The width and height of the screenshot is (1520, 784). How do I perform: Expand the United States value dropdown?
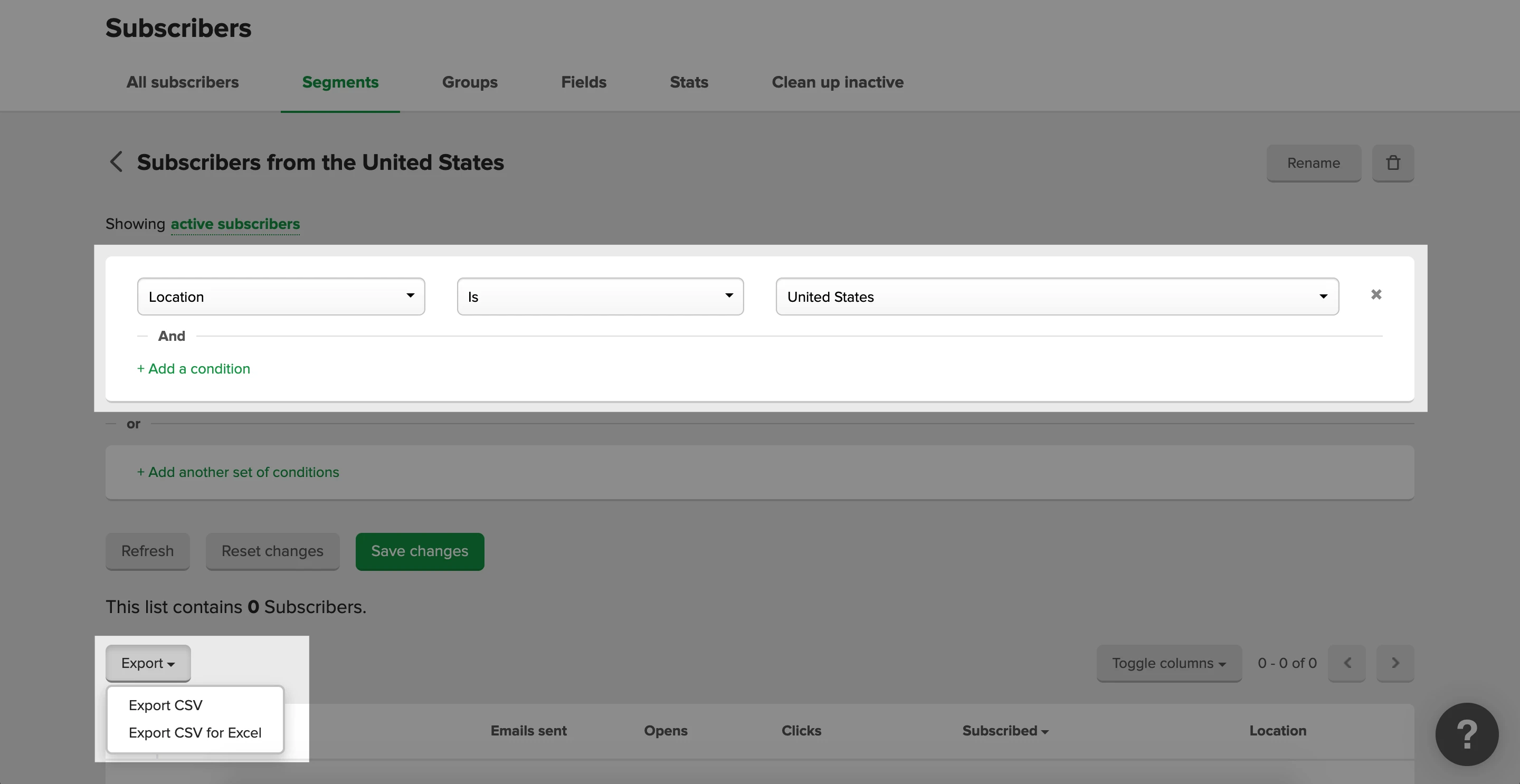(1056, 297)
